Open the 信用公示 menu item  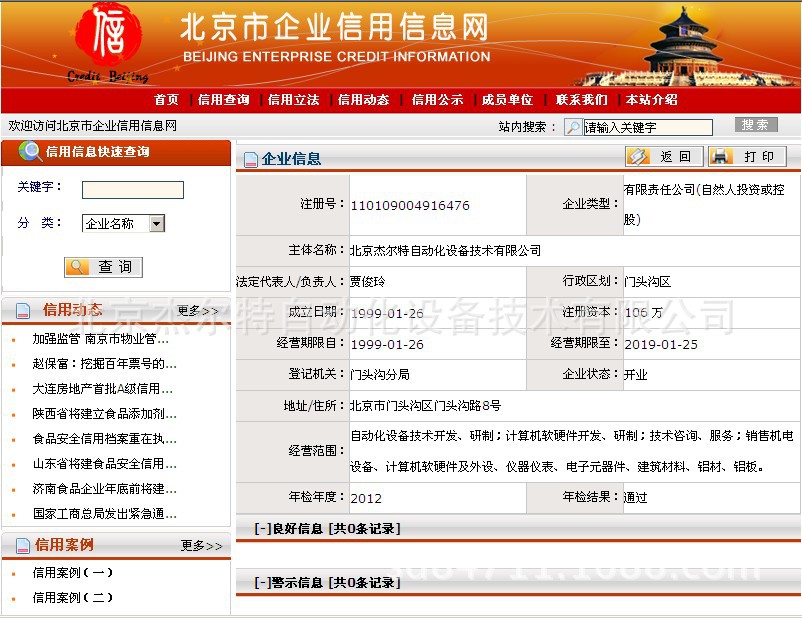click(437, 100)
